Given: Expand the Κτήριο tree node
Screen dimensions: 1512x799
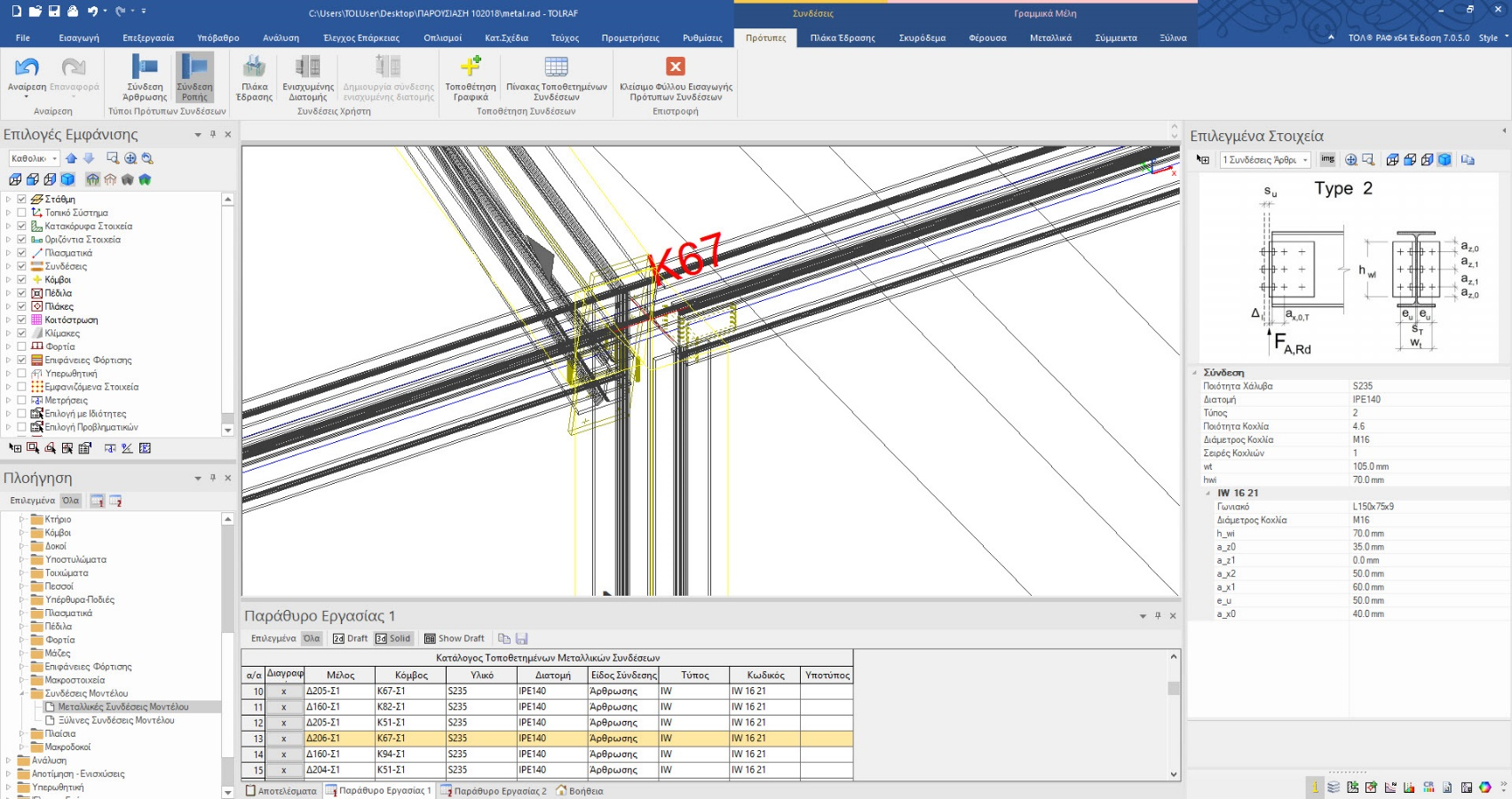Looking at the screenshot, I should pos(22,519).
